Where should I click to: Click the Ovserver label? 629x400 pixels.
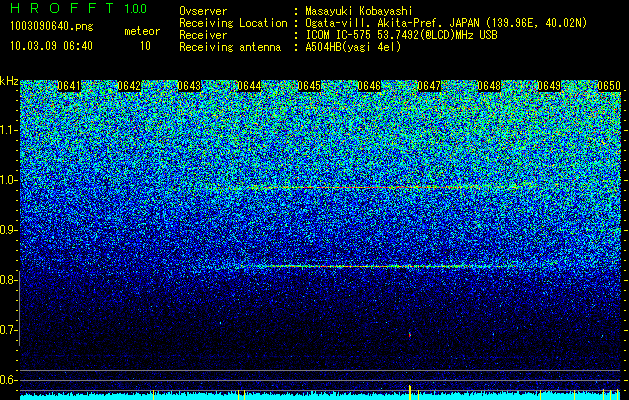point(203,12)
